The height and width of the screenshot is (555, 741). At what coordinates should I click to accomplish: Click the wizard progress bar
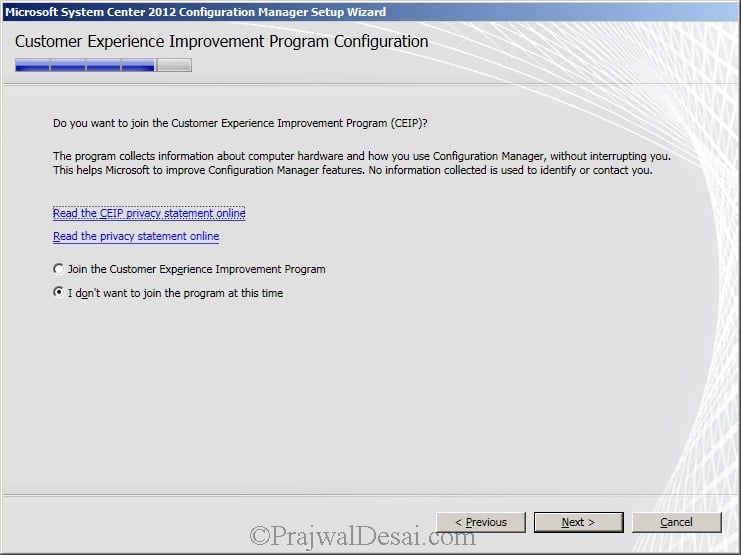click(x=103, y=65)
